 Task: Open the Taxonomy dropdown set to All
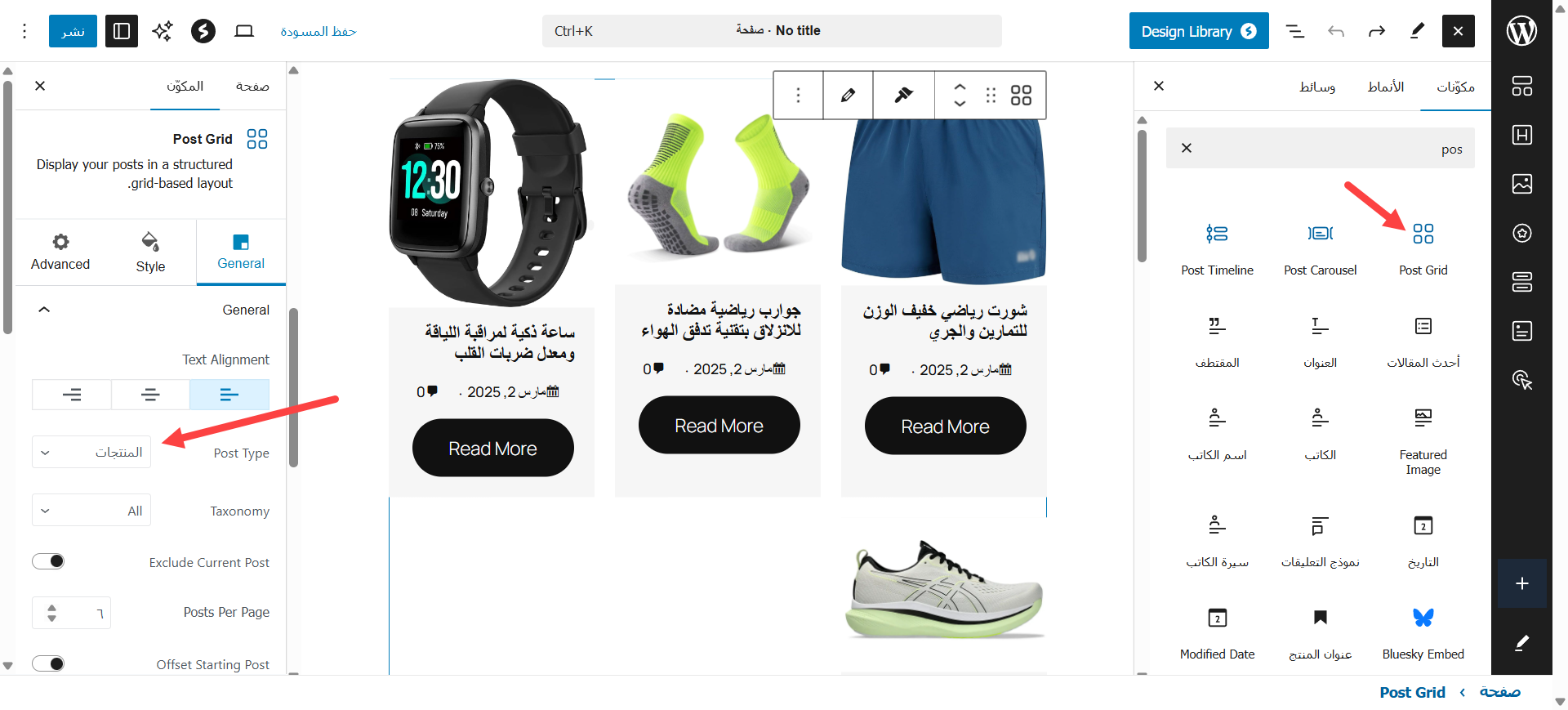(x=91, y=511)
